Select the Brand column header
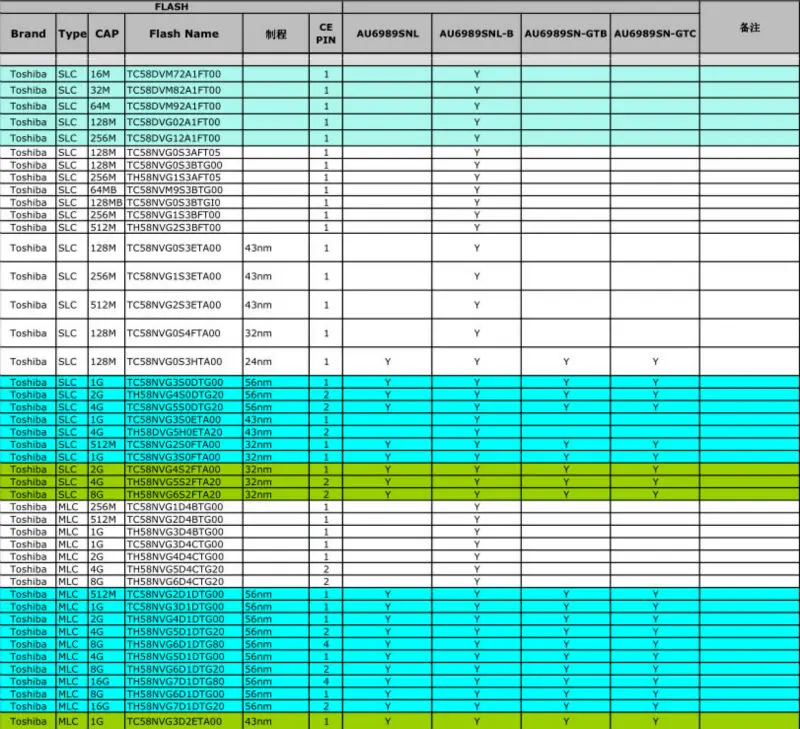Screen dimensions: 800x729 [x=28, y=34]
